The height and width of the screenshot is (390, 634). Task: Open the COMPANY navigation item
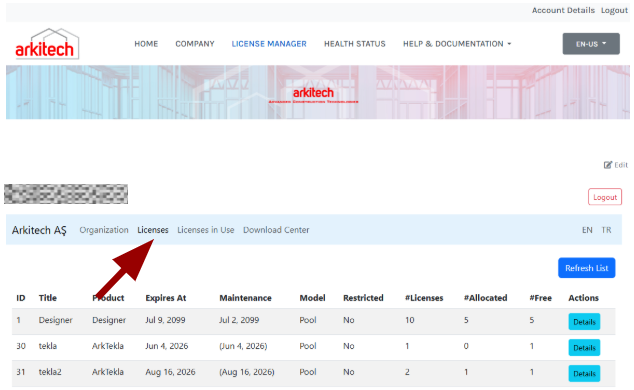pos(194,44)
